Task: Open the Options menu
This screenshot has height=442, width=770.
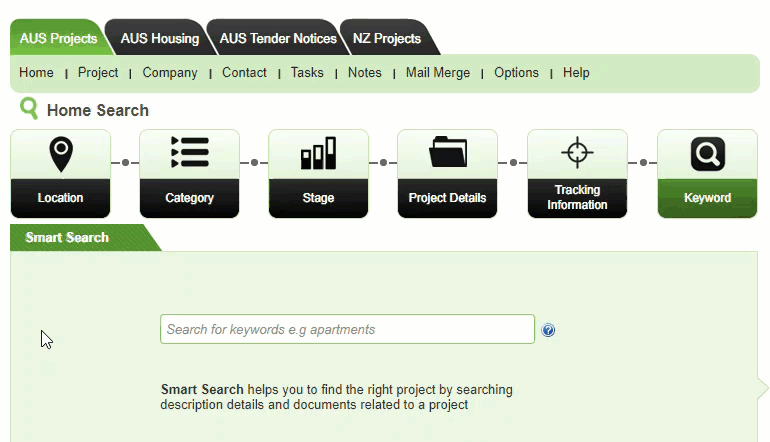Action: [516, 73]
